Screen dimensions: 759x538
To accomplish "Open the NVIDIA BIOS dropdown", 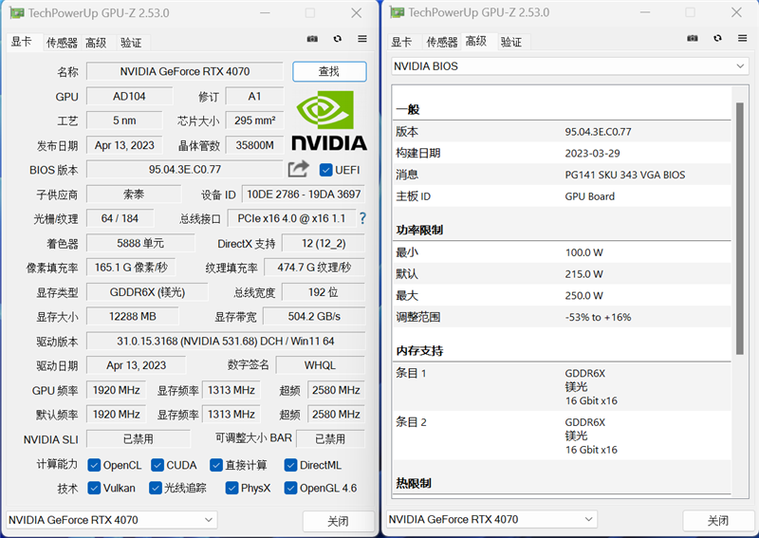I will (570, 66).
